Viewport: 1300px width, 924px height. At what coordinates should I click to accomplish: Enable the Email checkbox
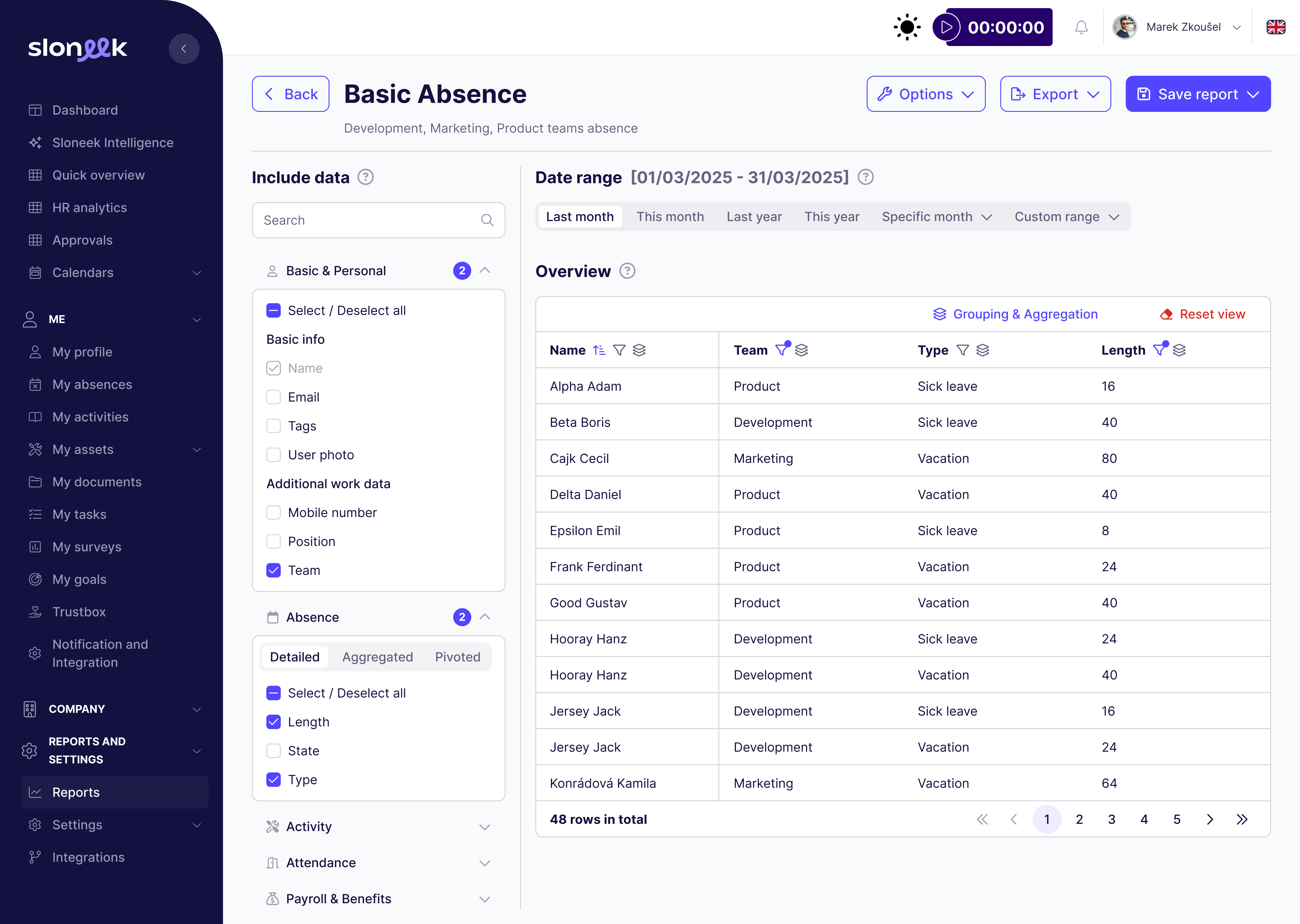click(x=274, y=397)
